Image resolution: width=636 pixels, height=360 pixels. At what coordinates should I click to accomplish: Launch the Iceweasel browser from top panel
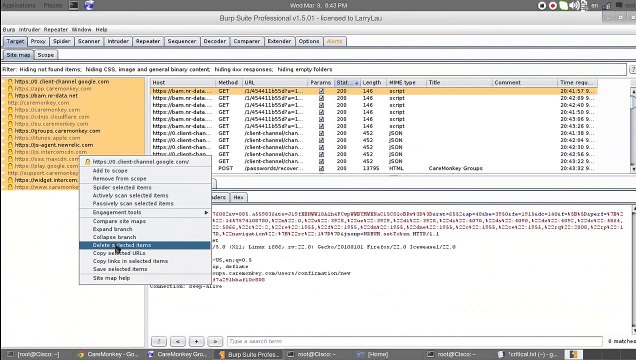[x=89, y=5]
